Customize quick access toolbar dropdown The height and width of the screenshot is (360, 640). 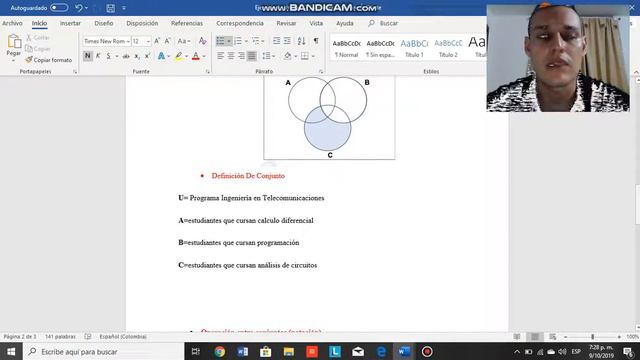[x=124, y=8]
